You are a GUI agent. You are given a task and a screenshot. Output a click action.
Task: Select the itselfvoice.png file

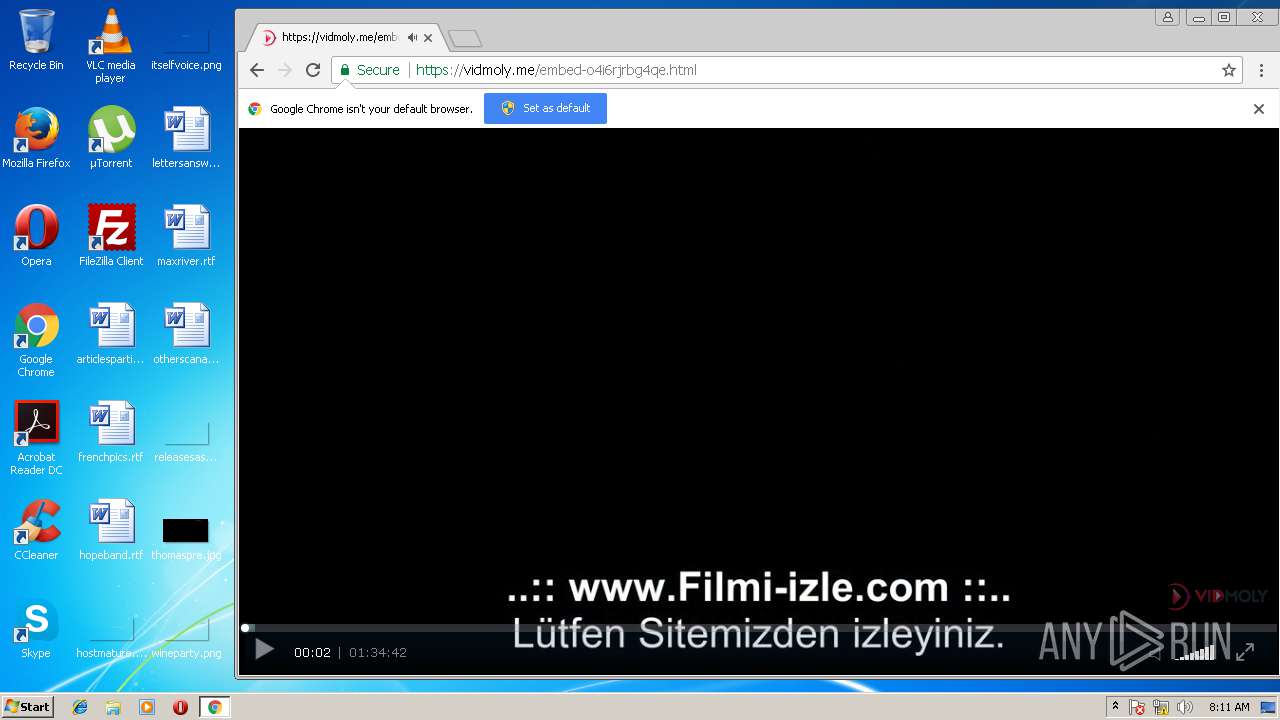[x=186, y=45]
